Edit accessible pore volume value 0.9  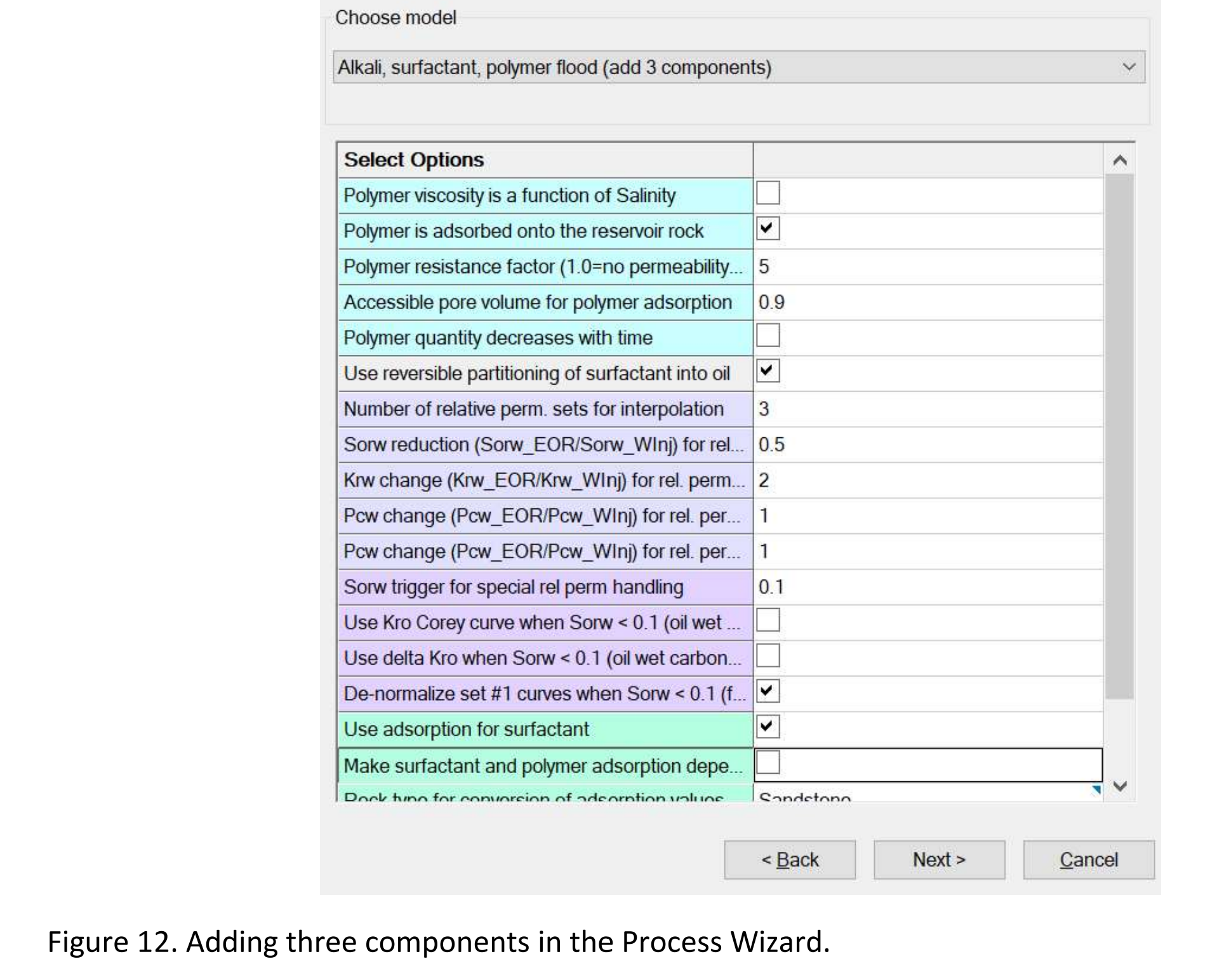click(x=927, y=302)
